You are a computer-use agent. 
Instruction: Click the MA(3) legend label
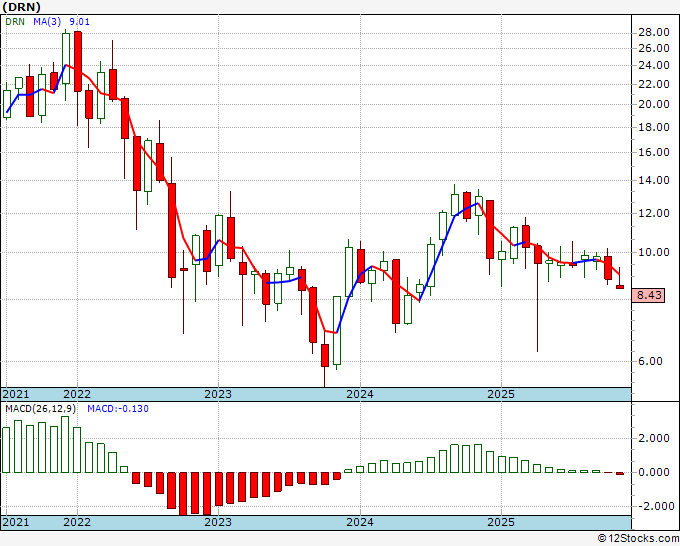click(47, 22)
